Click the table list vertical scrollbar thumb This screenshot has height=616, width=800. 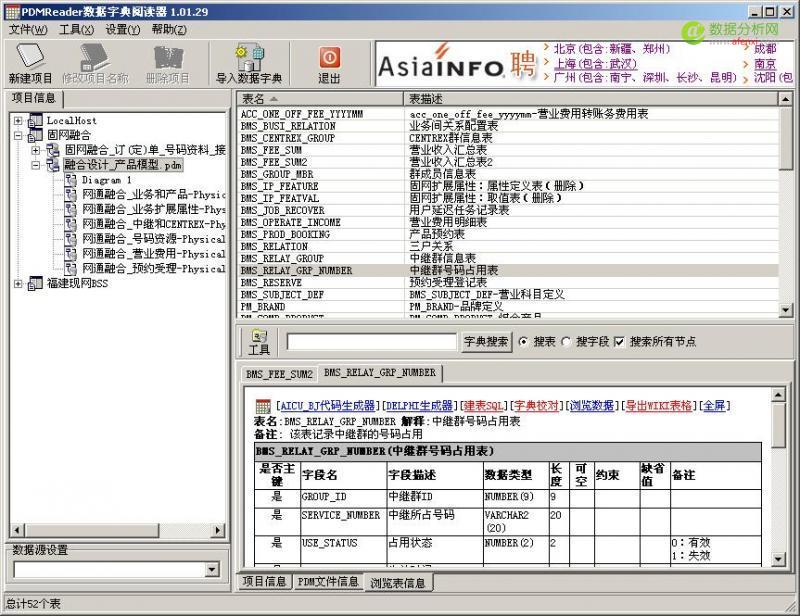[786, 138]
